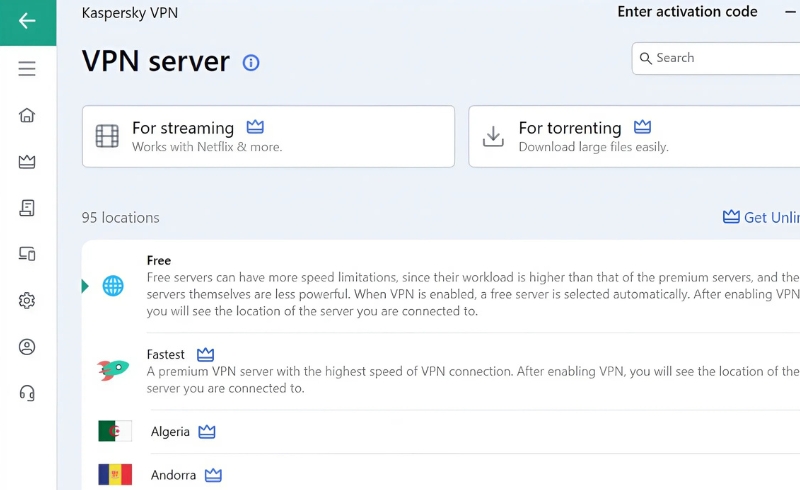Open Enter activation code link

pyautogui.click(x=687, y=12)
